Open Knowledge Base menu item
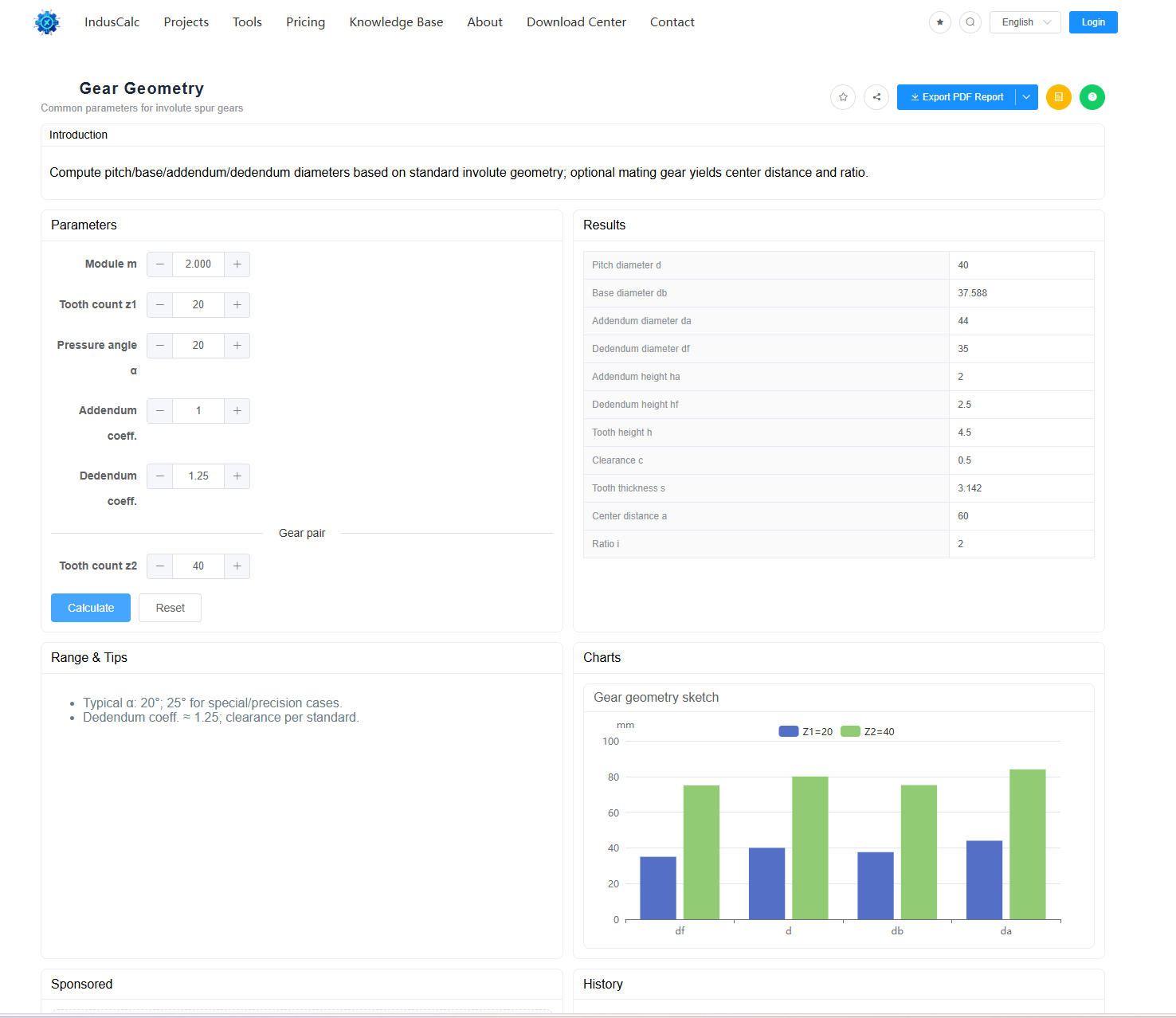Image resolution: width=1176 pixels, height=1018 pixels. point(396,22)
